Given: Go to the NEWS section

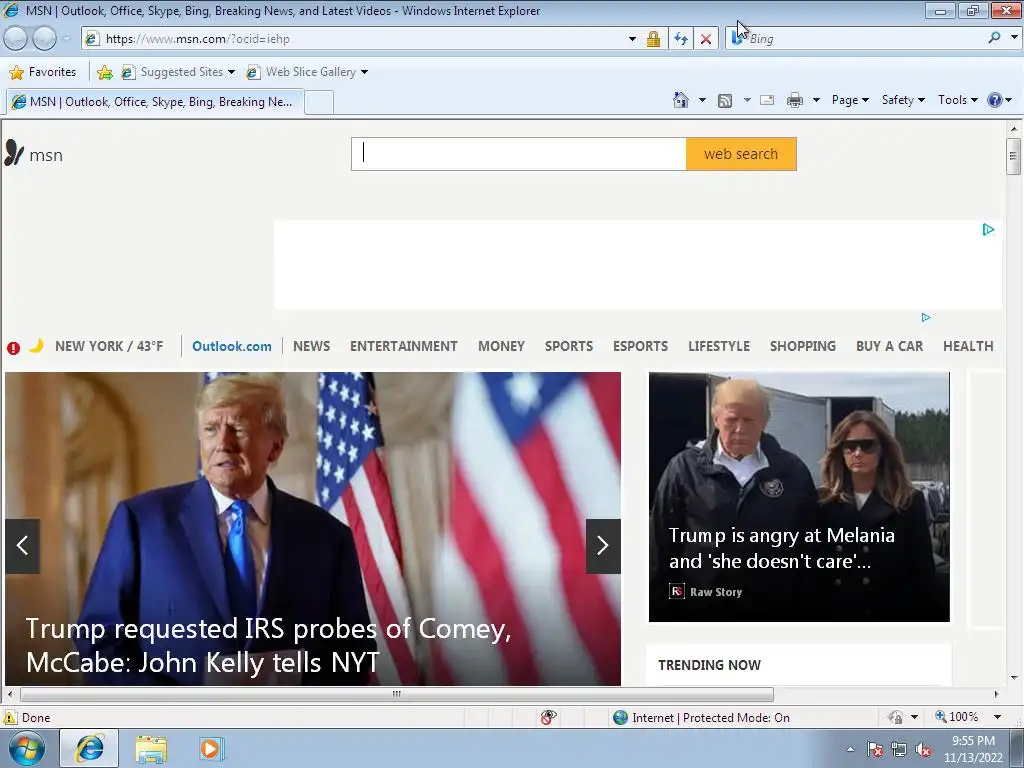Looking at the screenshot, I should tap(312, 346).
